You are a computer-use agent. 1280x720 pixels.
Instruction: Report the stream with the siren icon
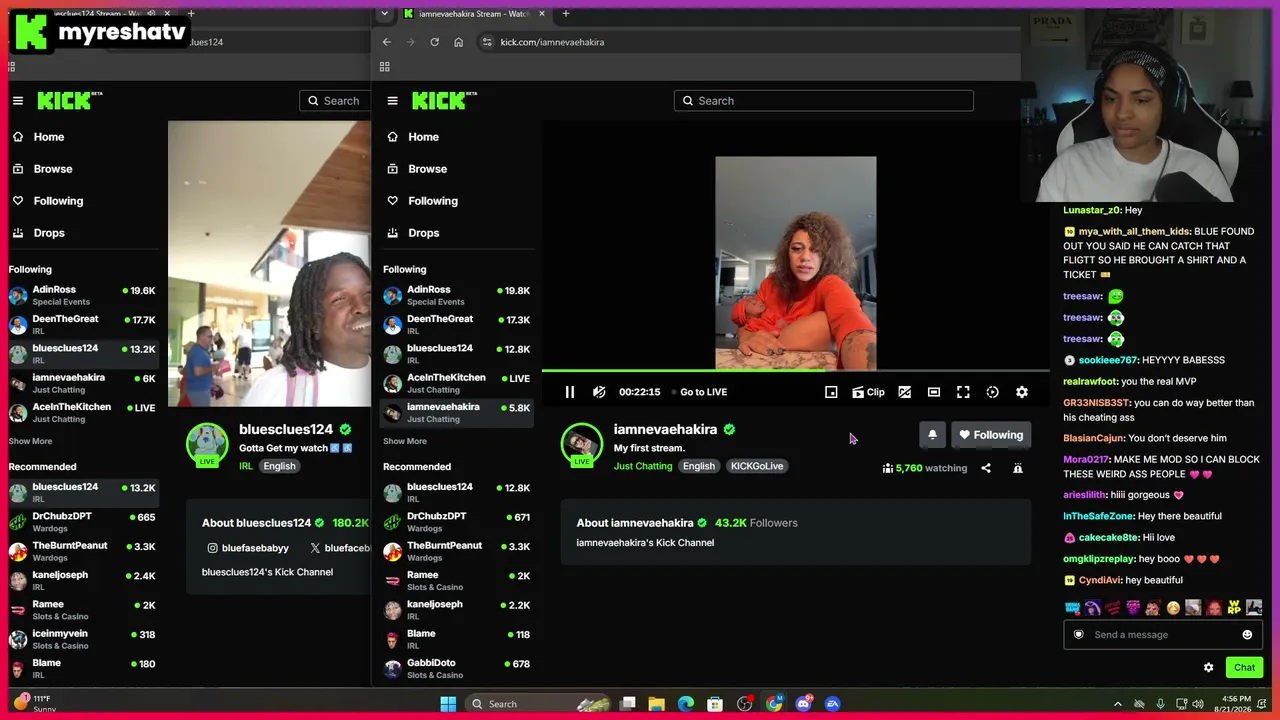[x=1018, y=468]
